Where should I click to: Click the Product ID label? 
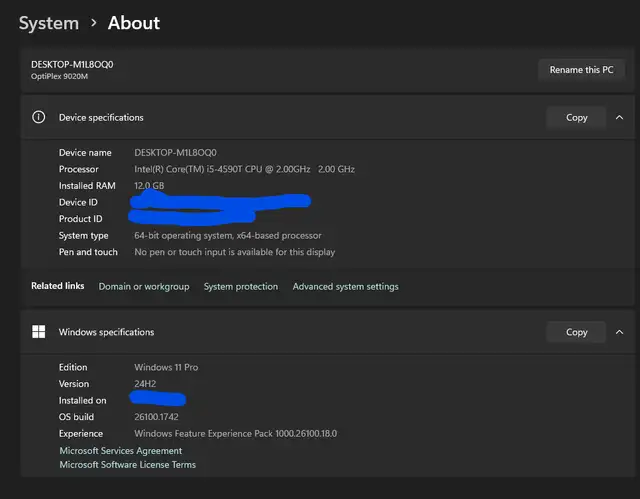coord(81,219)
